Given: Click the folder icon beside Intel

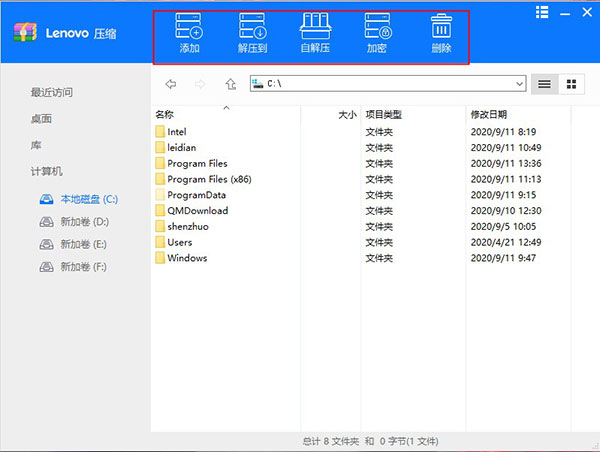Looking at the screenshot, I should click(x=160, y=132).
